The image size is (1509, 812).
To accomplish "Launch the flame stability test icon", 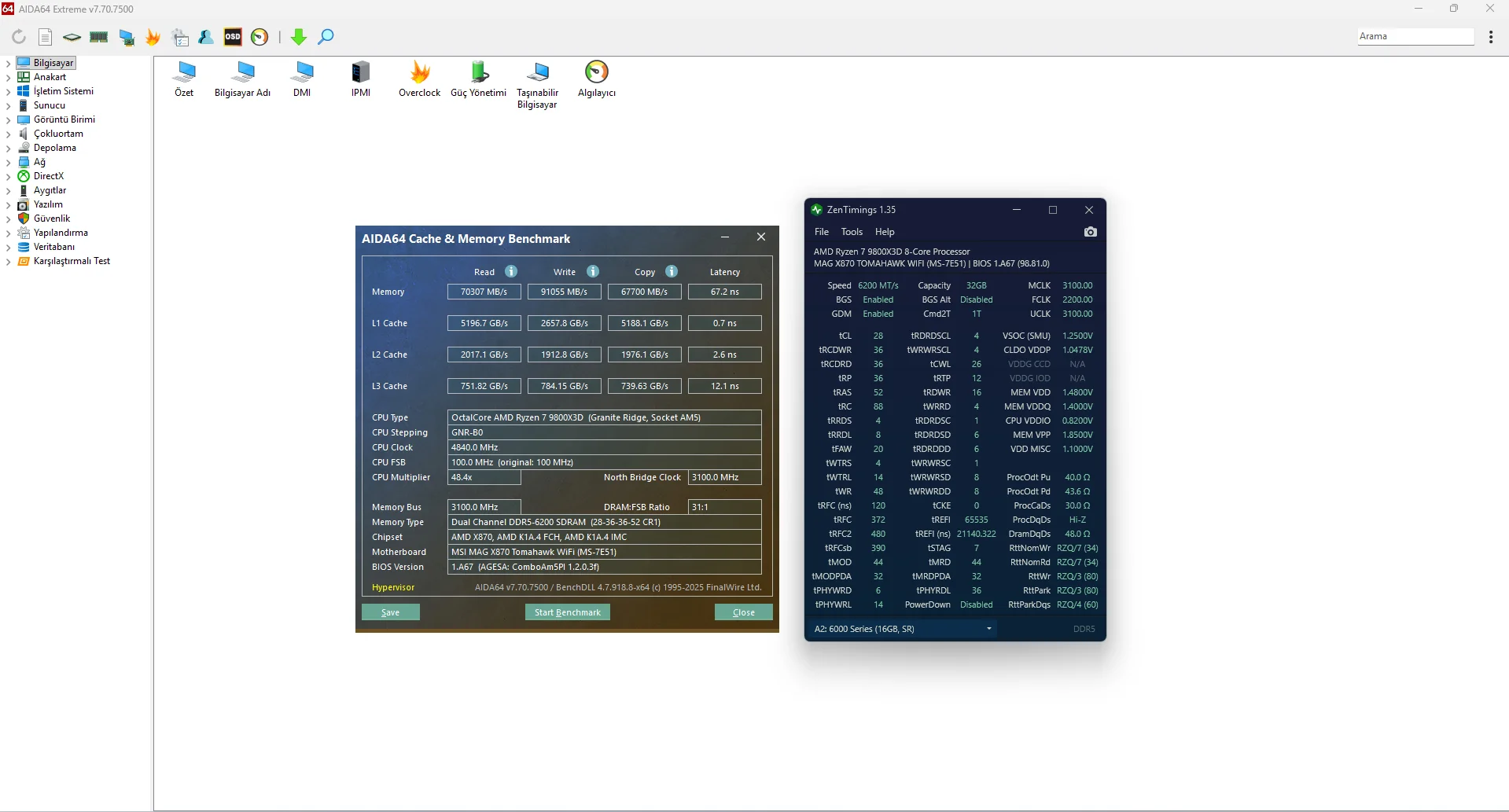I will coord(153,37).
